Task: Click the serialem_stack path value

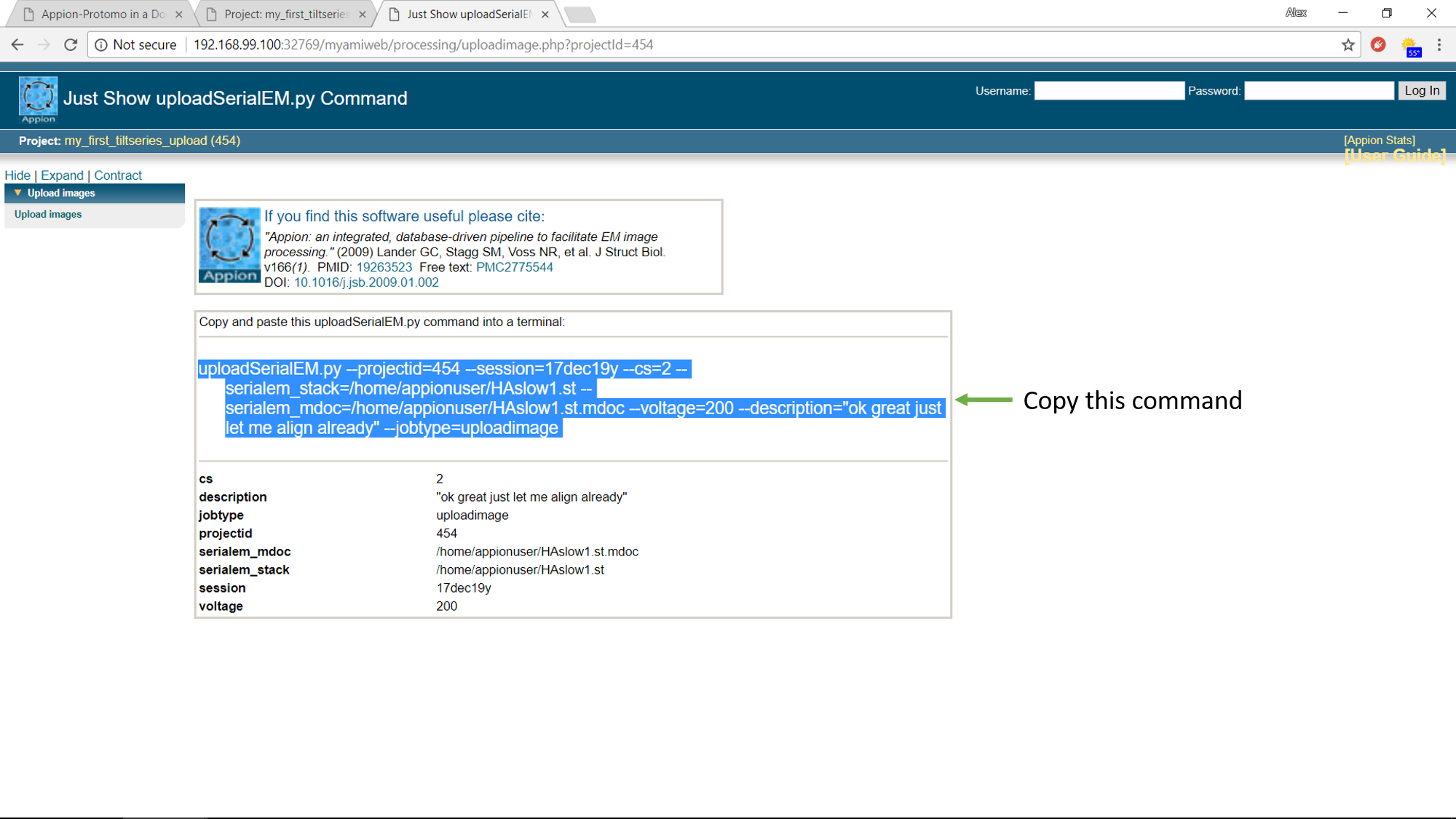Action: coord(520,570)
